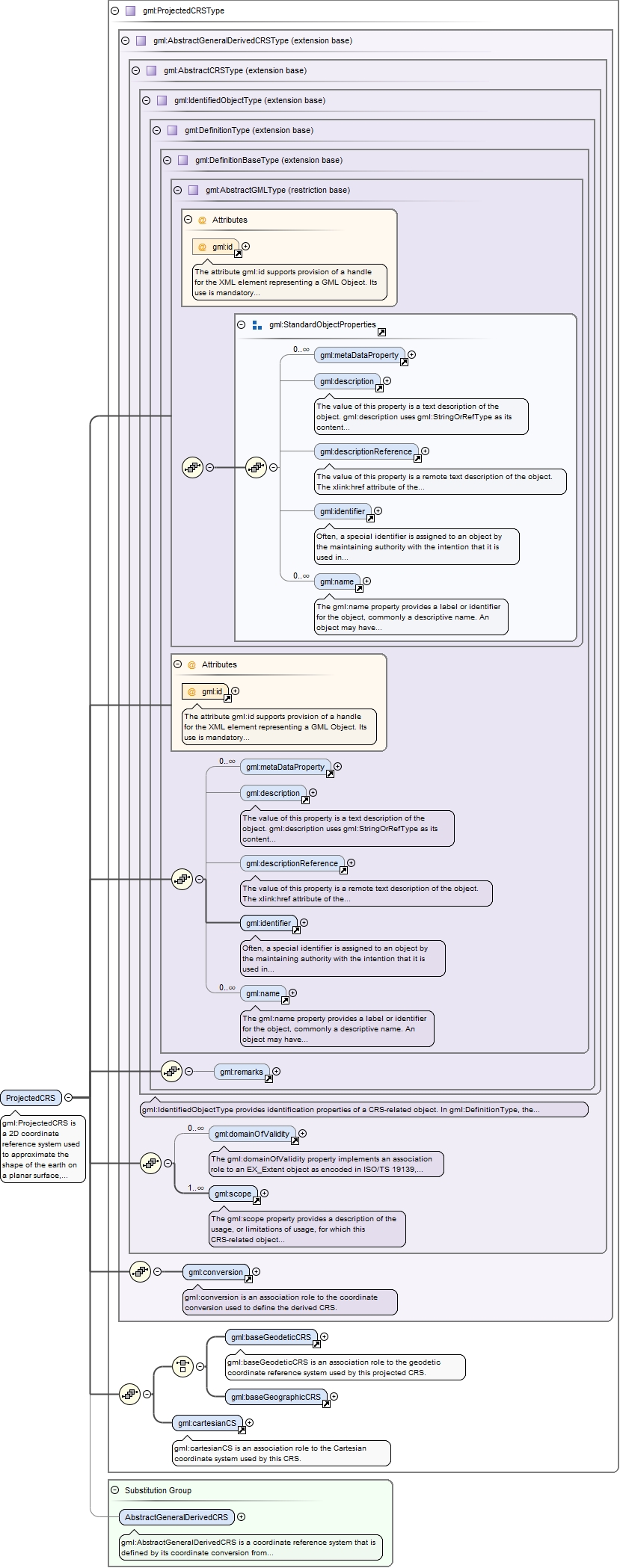Click the 'The gml:scope property provides' annotation
The image size is (620, 1568).
pyautogui.click(x=307, y=1229)
